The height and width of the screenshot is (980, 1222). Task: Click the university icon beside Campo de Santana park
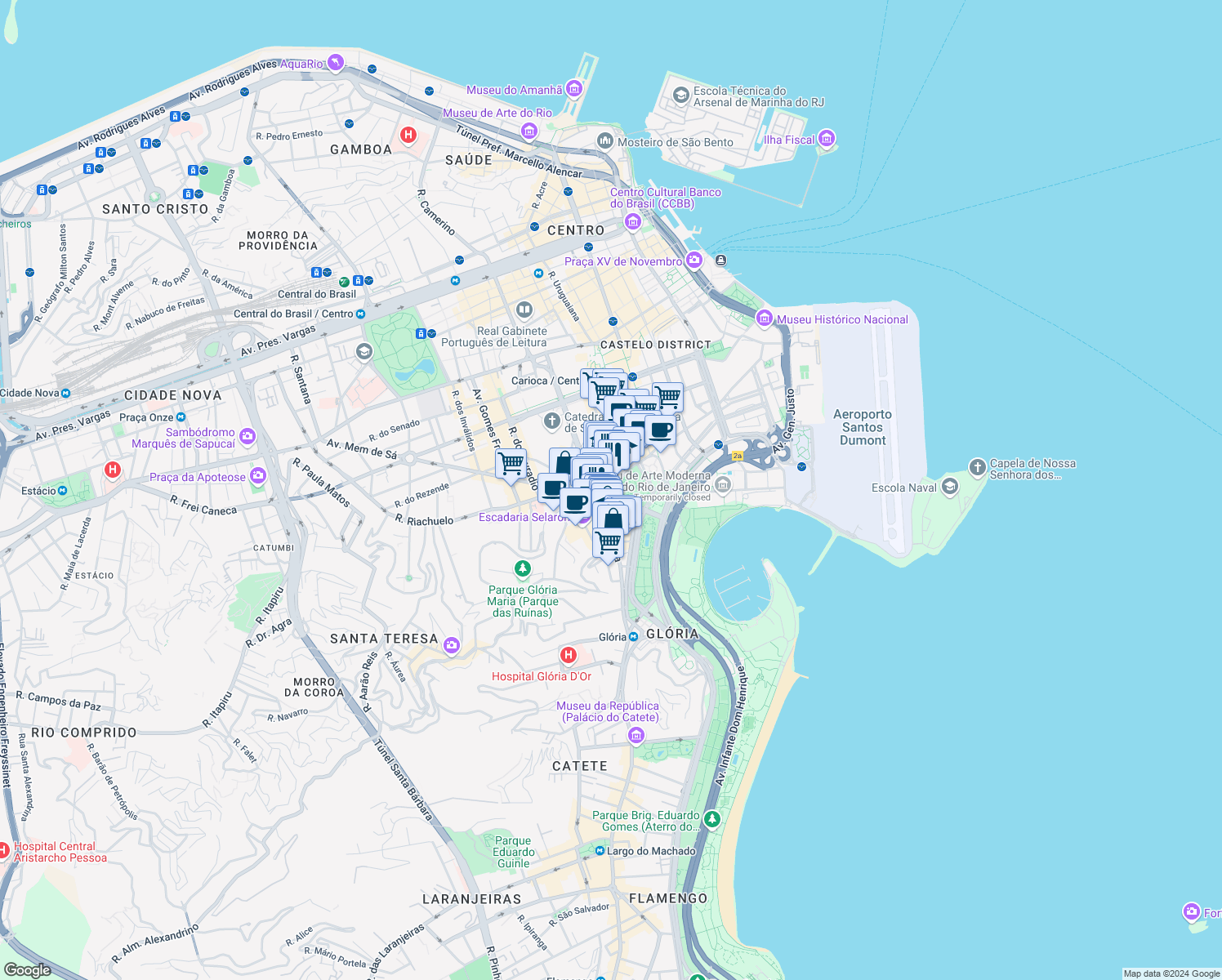364,351
